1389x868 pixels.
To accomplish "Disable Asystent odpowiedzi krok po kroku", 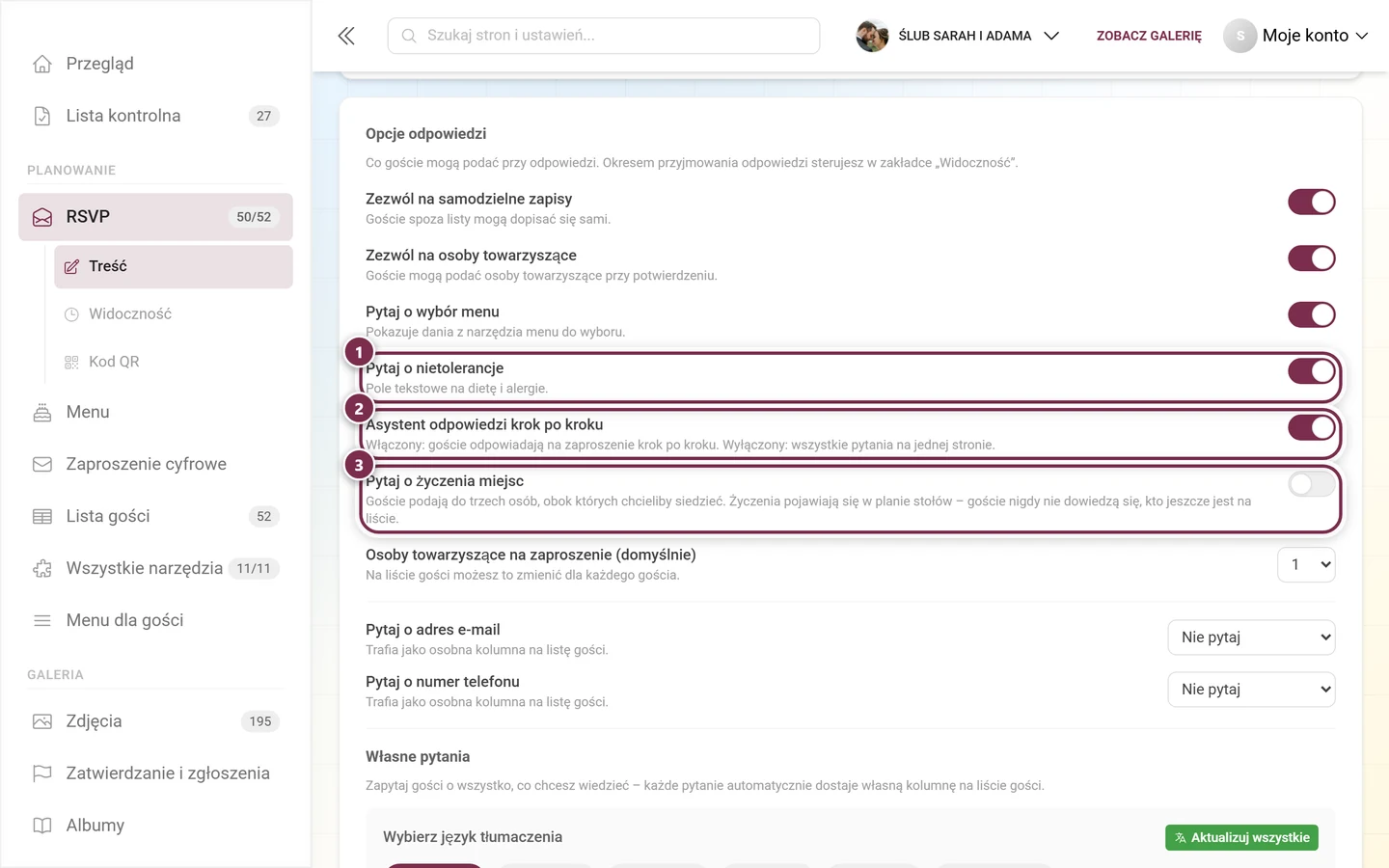I will [1312, 427].
